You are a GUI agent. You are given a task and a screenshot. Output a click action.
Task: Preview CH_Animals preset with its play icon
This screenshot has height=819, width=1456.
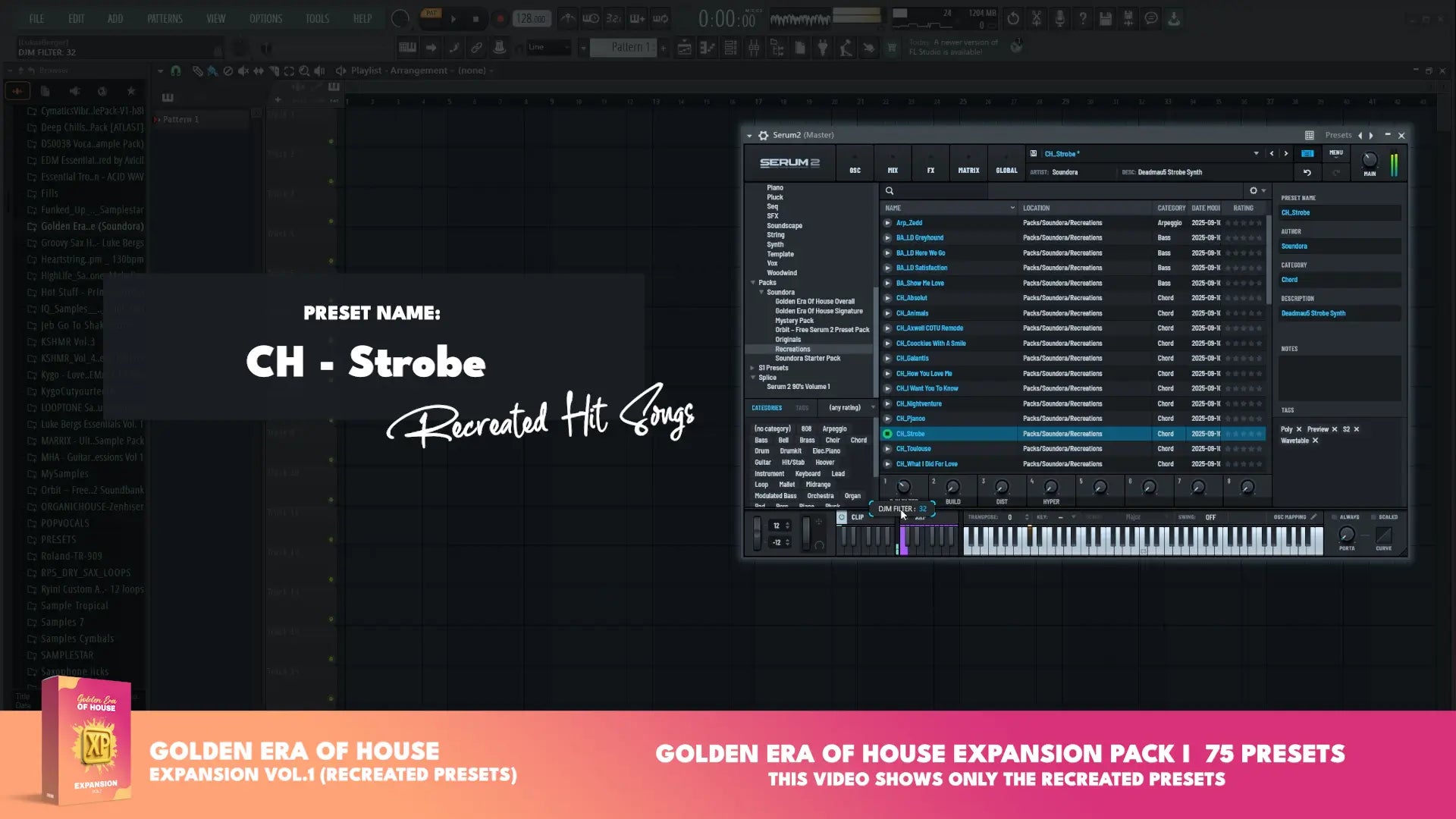click(887, 313)
